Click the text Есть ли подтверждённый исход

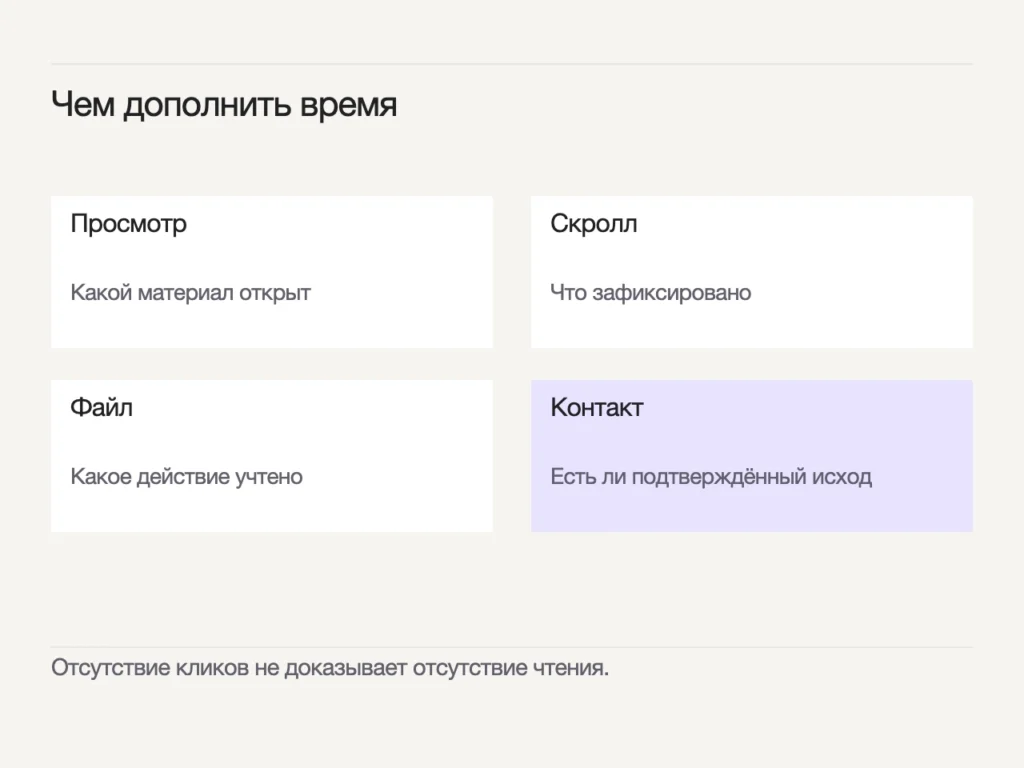[711, 477]
